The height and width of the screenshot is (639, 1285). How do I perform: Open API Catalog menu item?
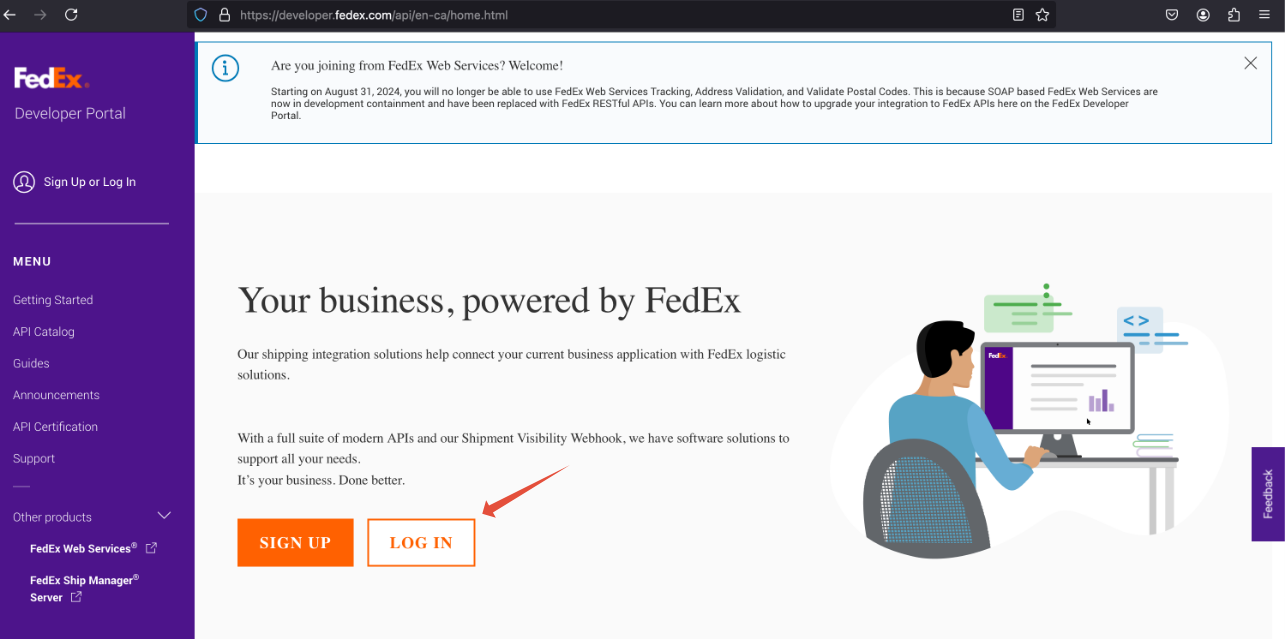tap(44, 332)
